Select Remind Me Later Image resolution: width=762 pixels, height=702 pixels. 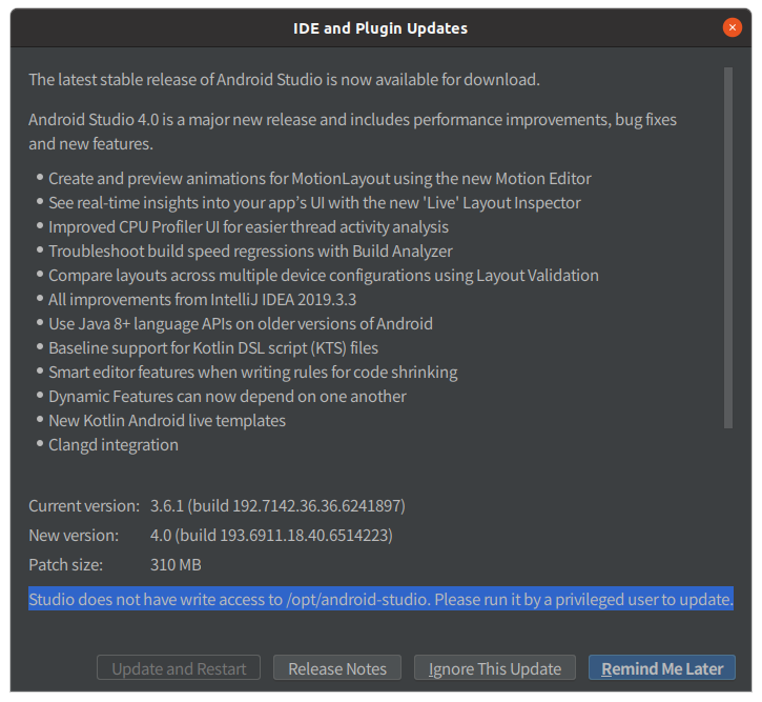click(662, 668)
